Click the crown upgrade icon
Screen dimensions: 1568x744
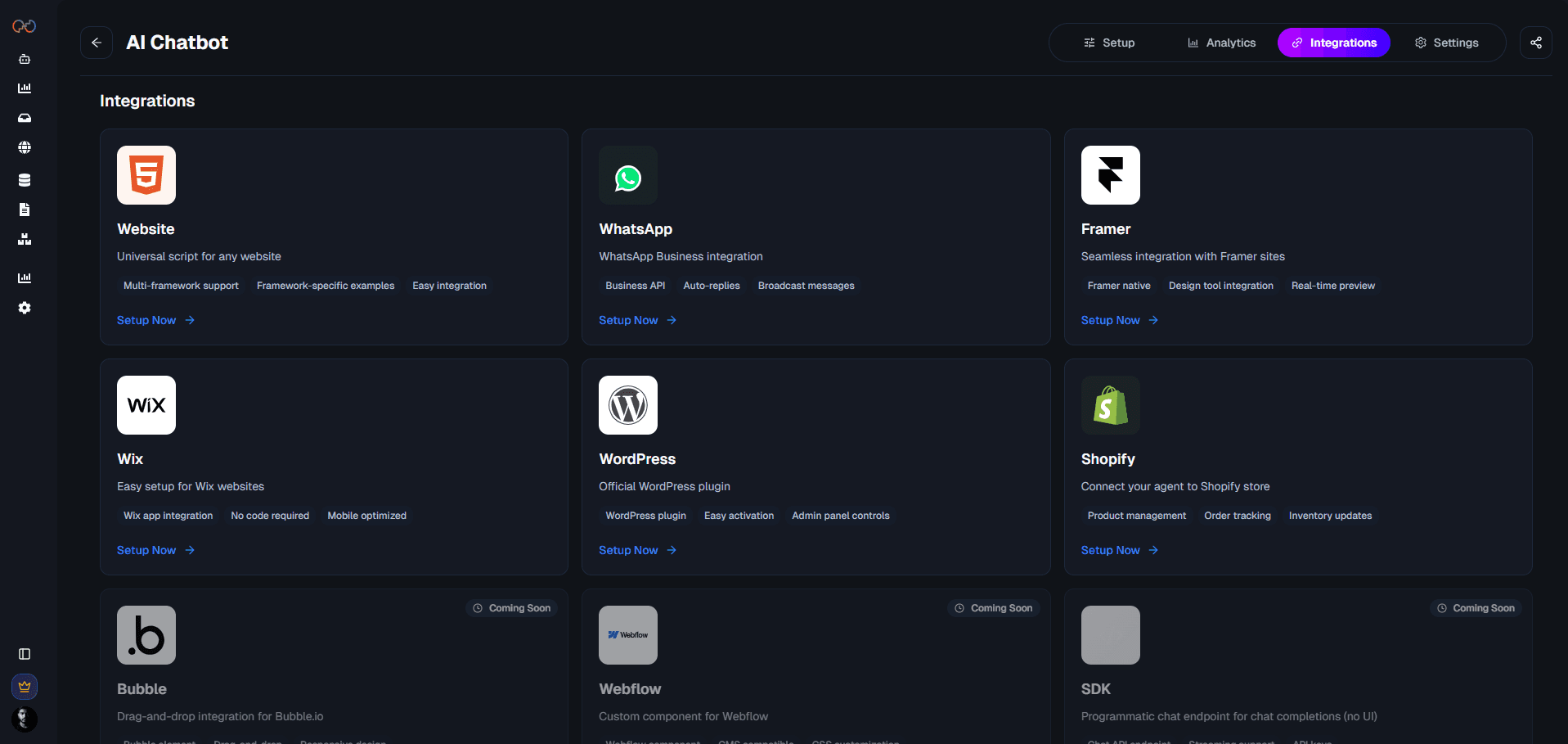click(25, 687)
